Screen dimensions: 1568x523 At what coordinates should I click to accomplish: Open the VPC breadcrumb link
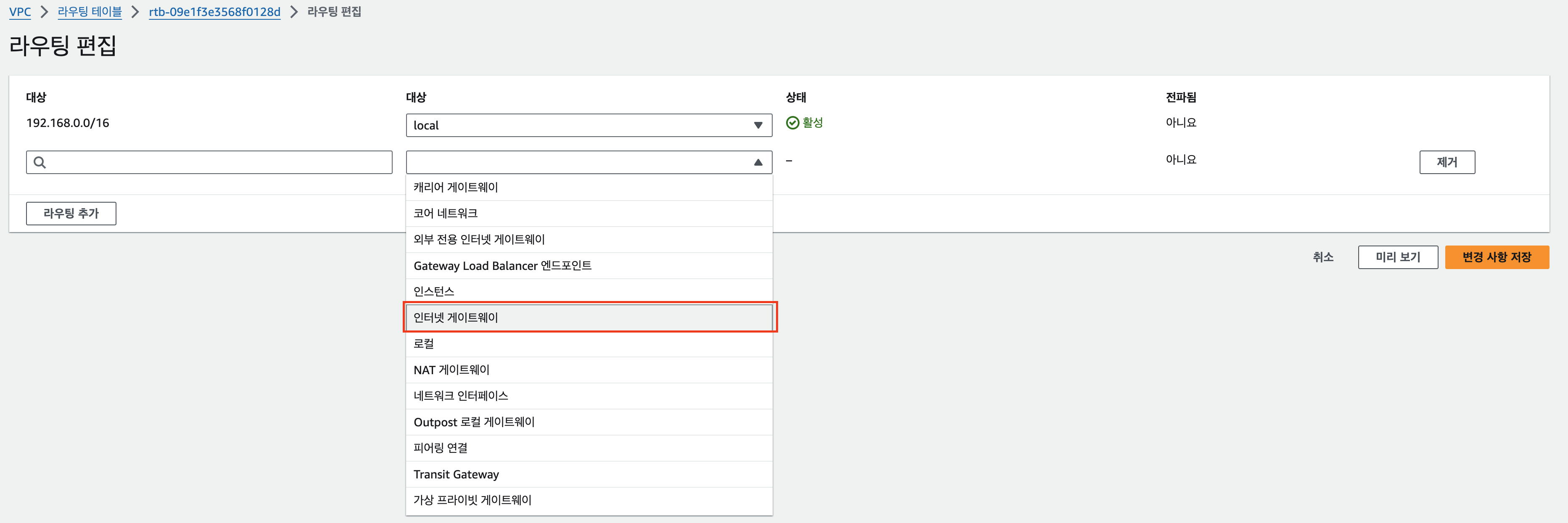pos(20,12)
